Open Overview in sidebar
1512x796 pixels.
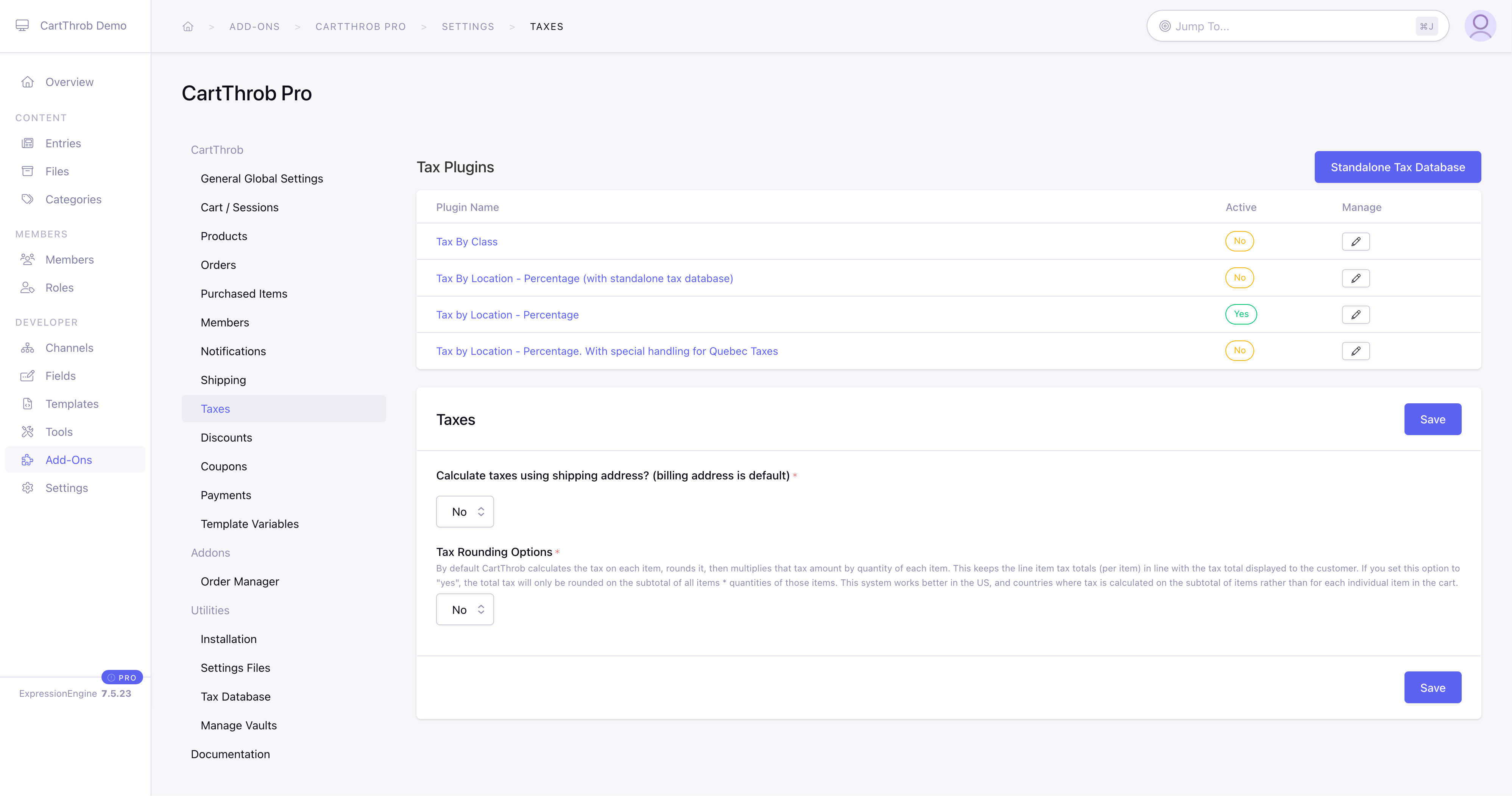pos(69,82)
